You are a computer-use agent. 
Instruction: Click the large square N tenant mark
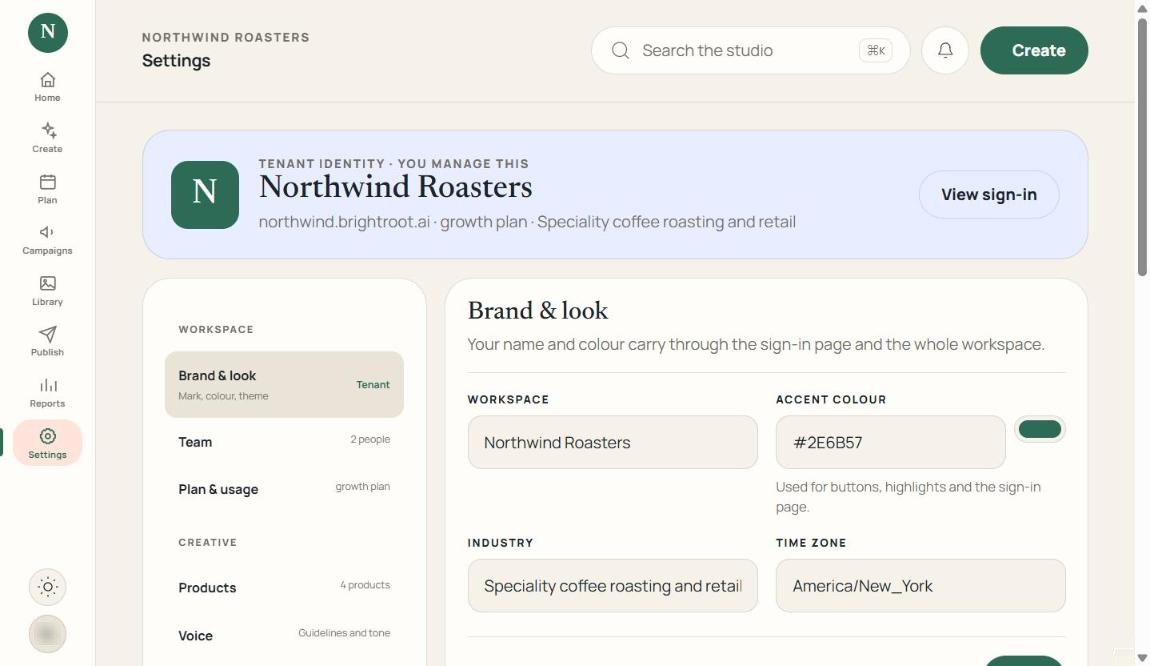point(205,194)
